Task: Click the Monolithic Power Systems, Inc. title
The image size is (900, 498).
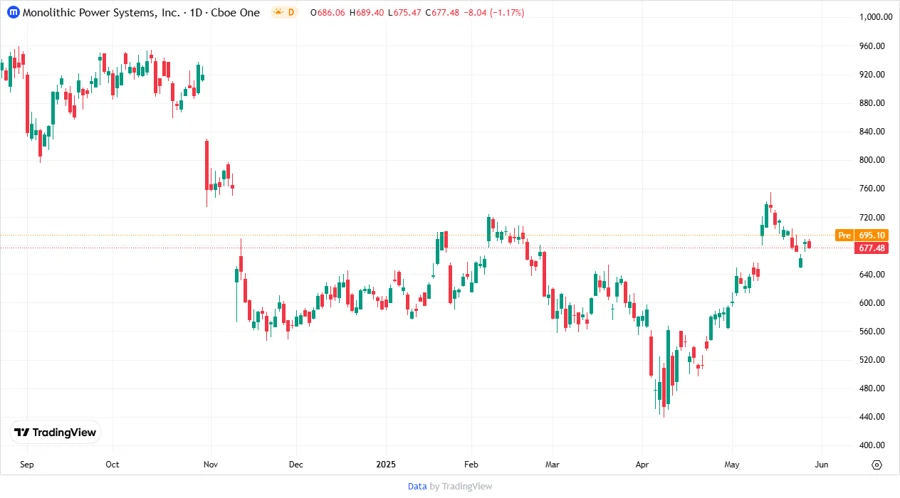Action: [x=101, y=12]
